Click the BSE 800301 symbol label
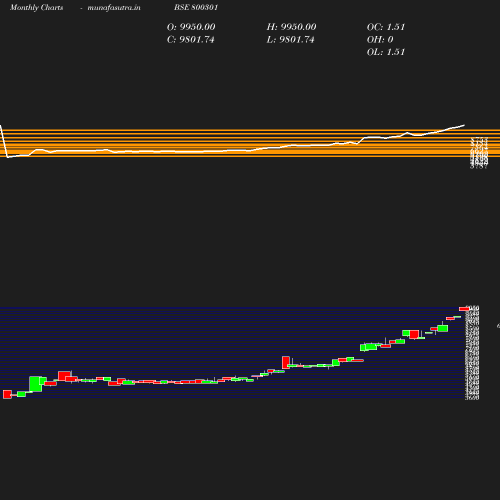Image resolution: width=500 pixels, height=500 pixels. 196,7
